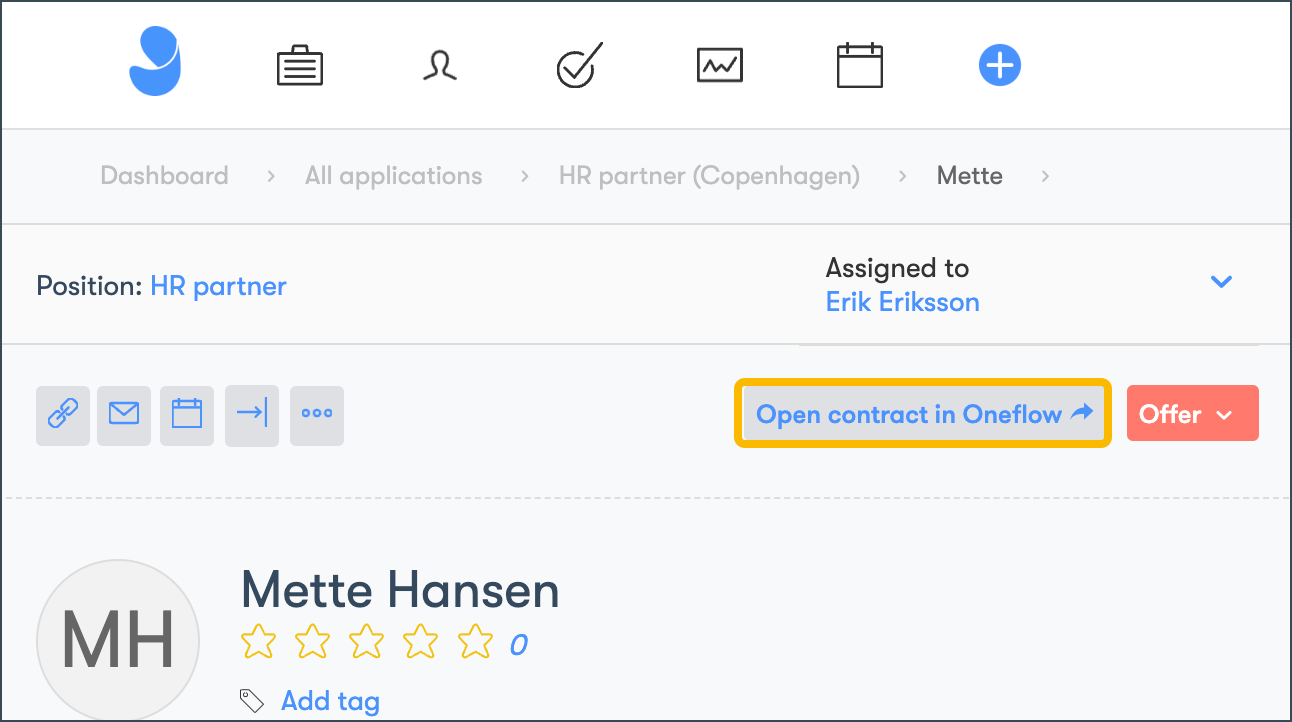Rate candidate with fifth star
Viewport: 1292px width, 722px height.
tap(475, 642)
